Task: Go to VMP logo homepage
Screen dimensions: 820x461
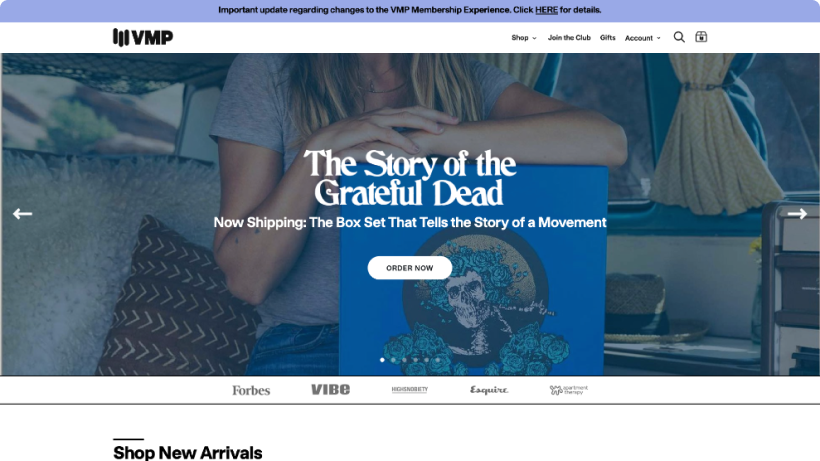Action: (x=143, y=38)
